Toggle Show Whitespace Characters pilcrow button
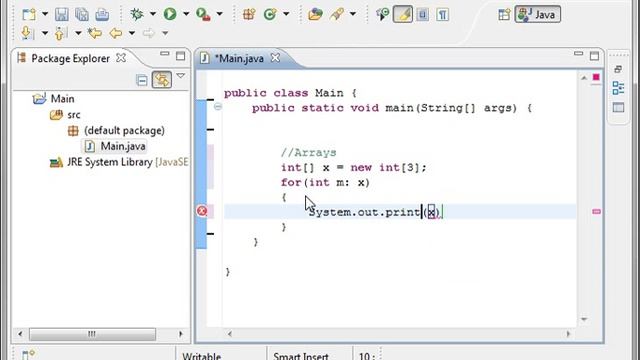The image size is (640, 360). (442, 15)
